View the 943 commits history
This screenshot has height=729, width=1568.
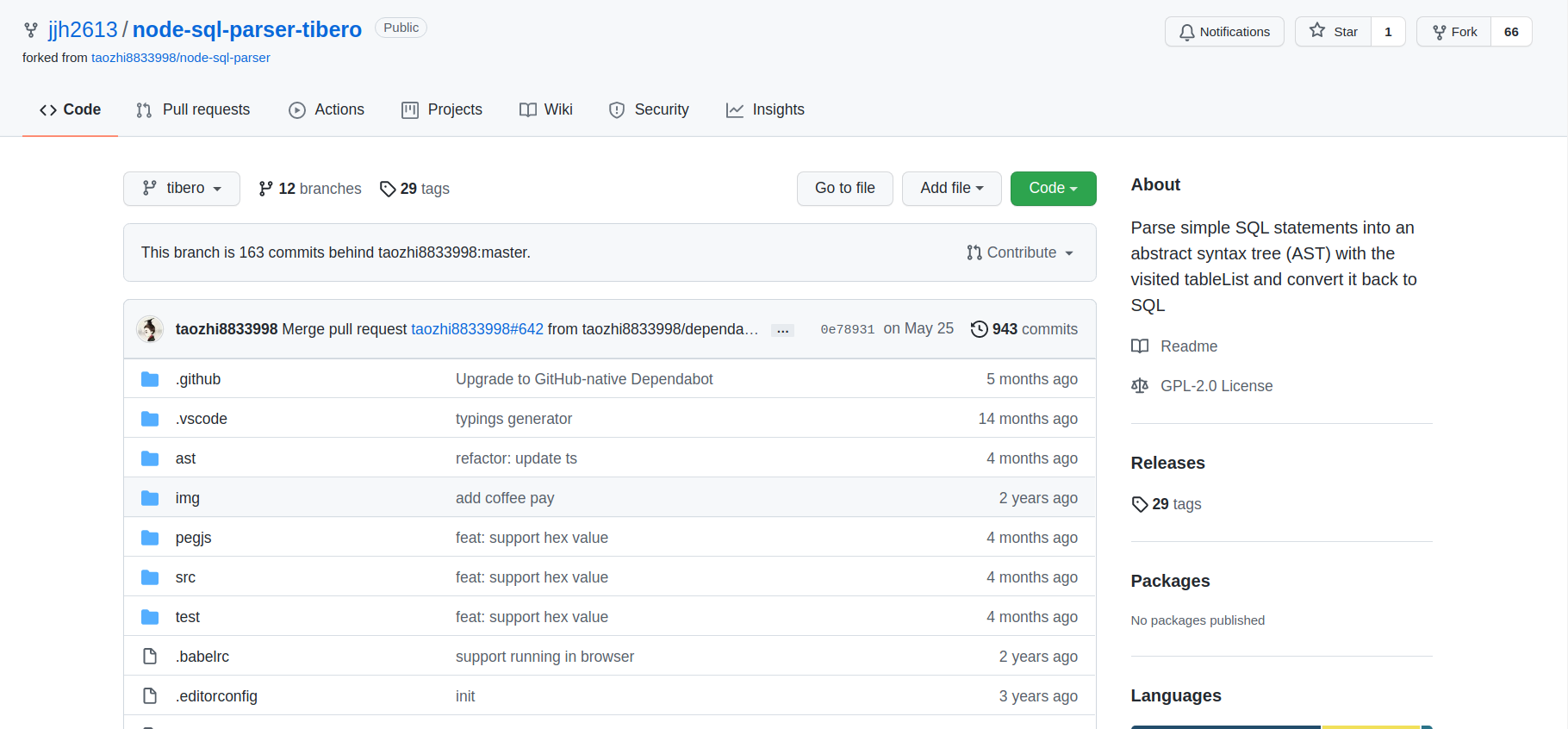tap(1024, 329)
